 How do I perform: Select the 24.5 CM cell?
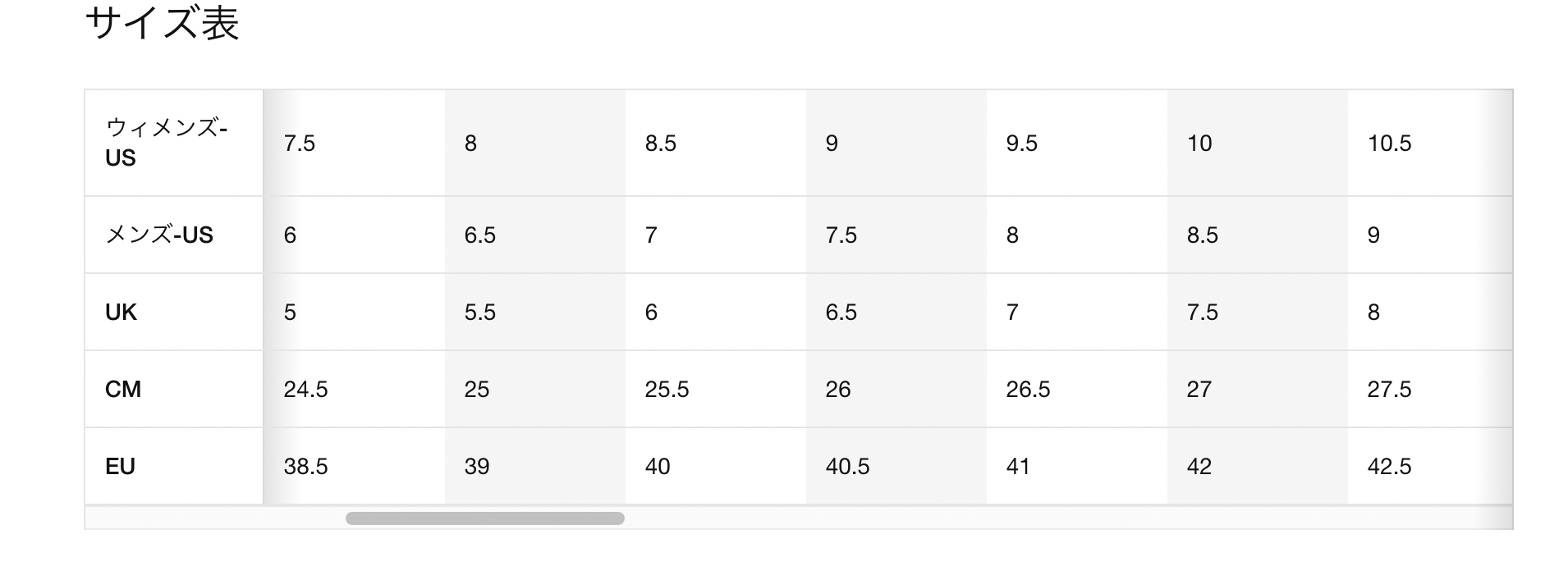tap(354, 389)
